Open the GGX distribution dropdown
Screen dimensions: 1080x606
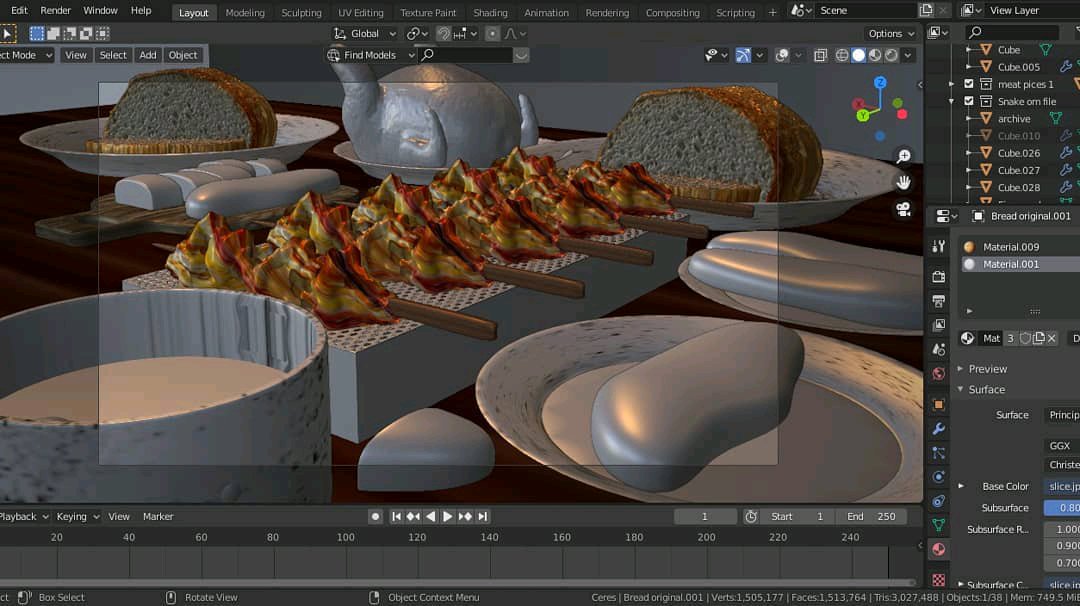1061,446
